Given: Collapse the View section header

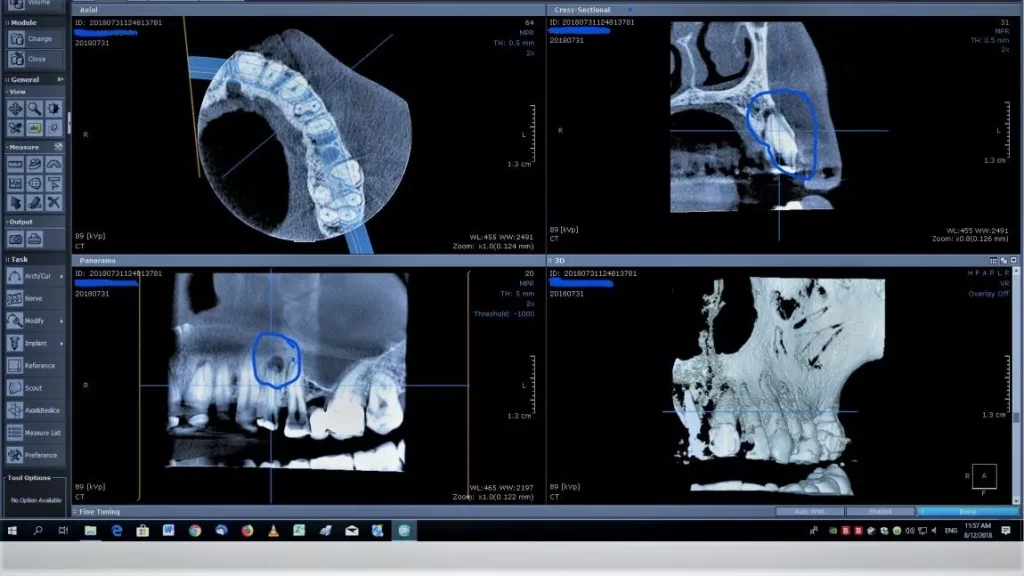Looking at the screenshot, I should point(9,91).
